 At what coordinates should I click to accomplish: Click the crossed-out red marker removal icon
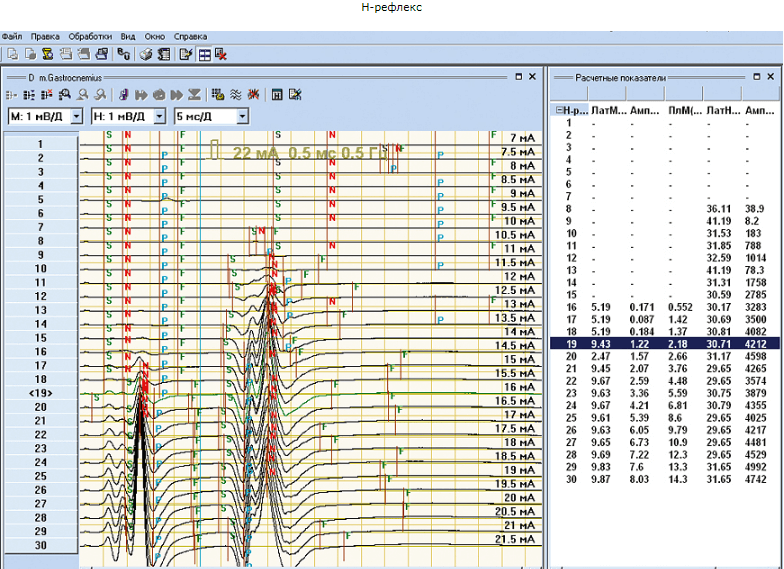coord(254,94)
